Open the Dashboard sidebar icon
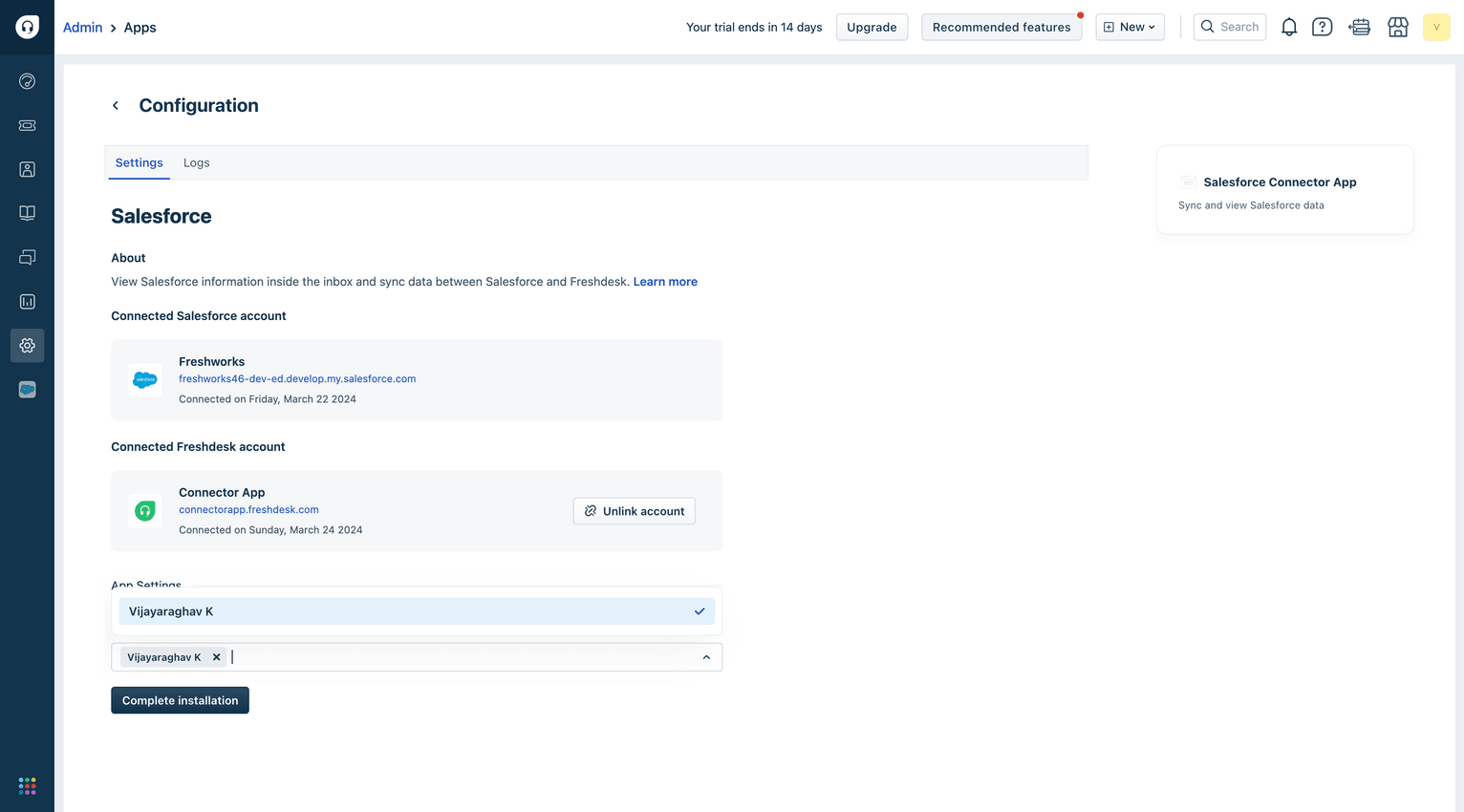Screen dimensions: 1464x812 click(x=27, y=81)
